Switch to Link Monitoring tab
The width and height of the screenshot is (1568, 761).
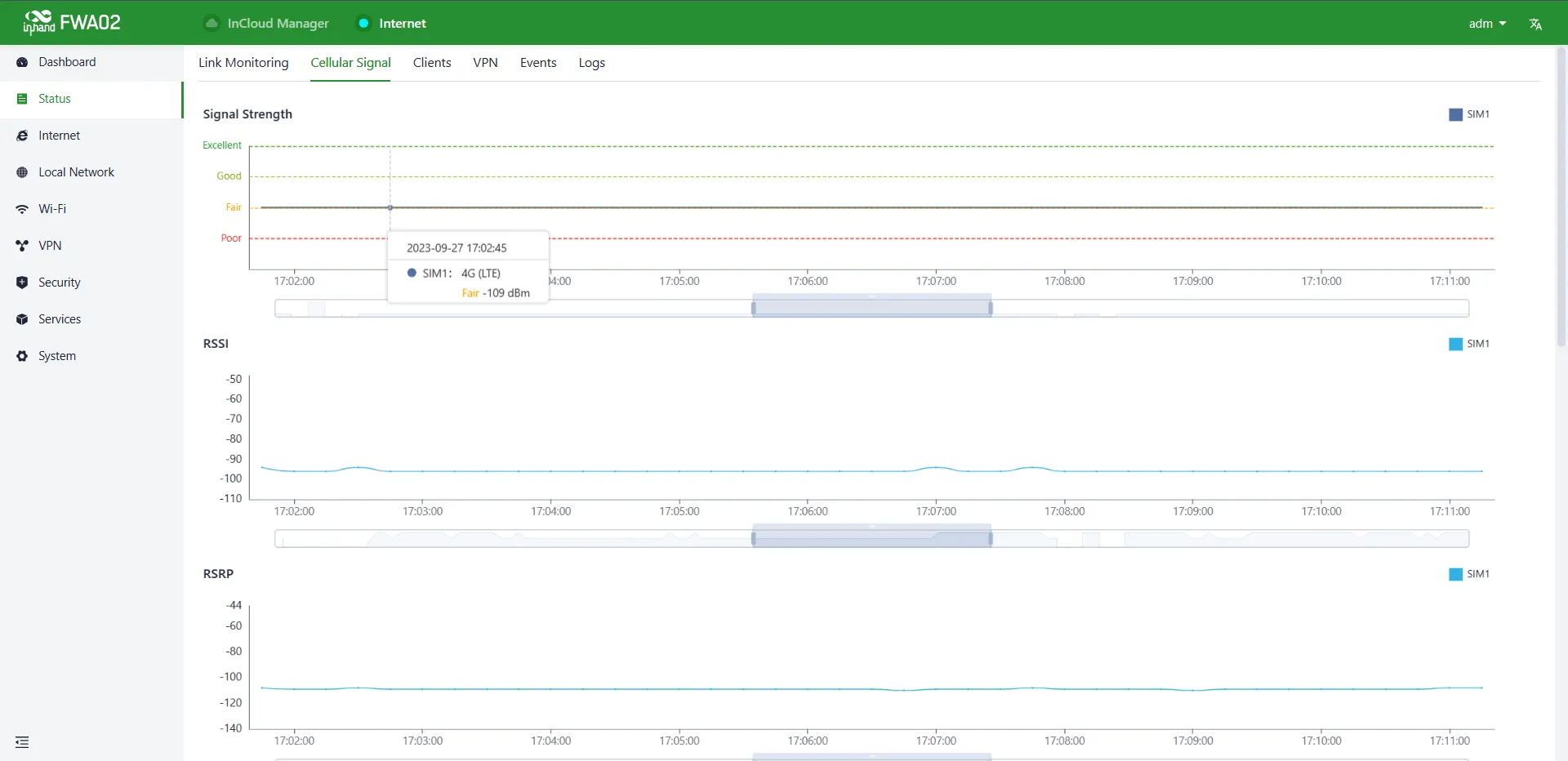click(x=243, y=63)
